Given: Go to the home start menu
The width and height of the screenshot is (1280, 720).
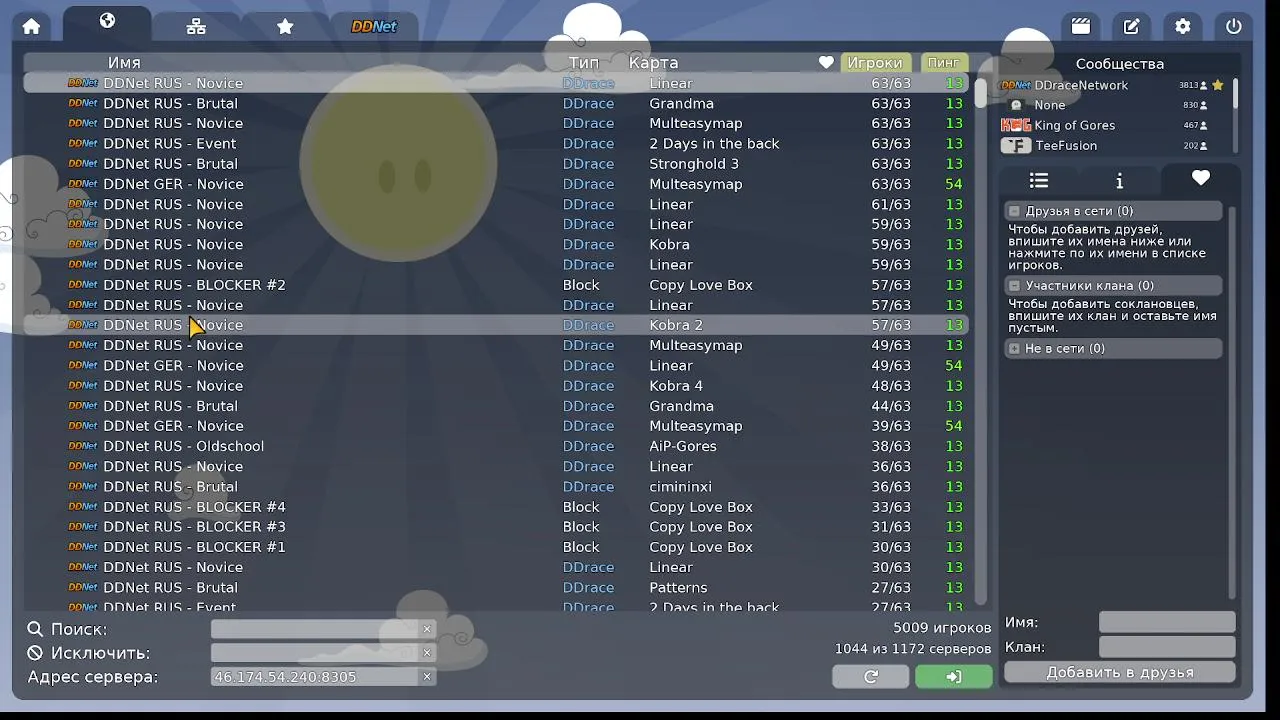Looking at the screenshot, I should [x=31, y=27].
